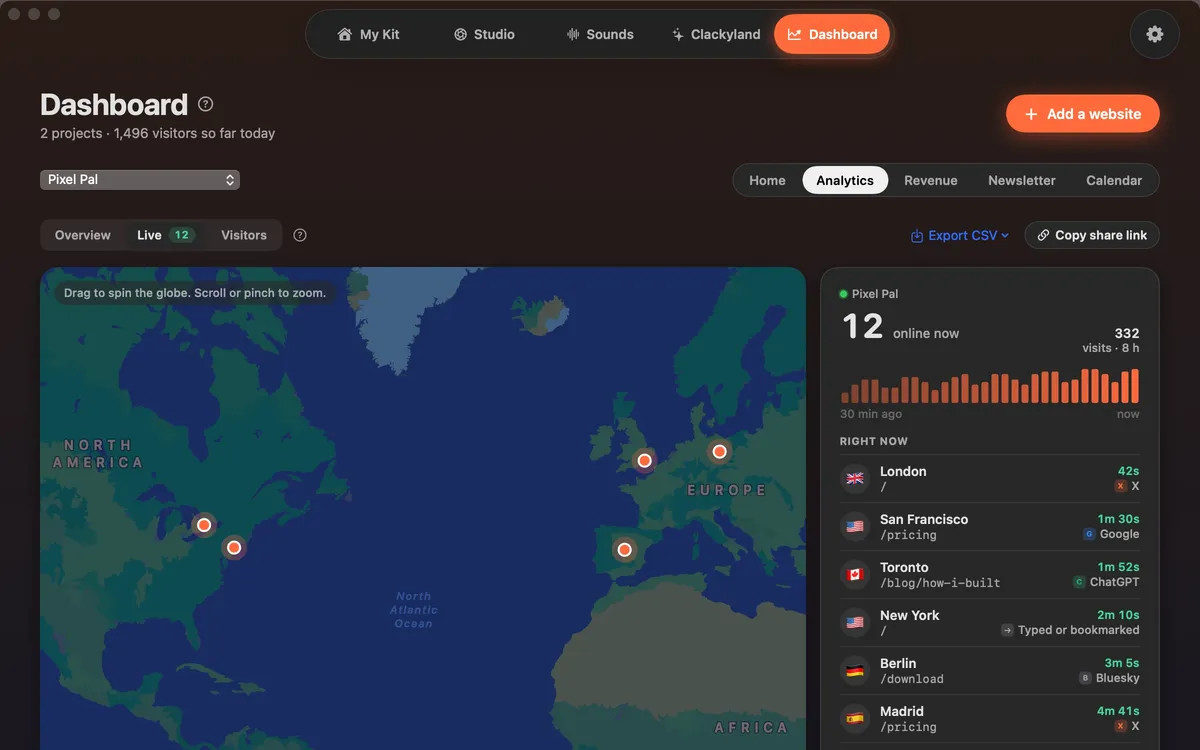Viewport: 1200px width, 750px height.
Task: Click the Spain flag icon for Madrid
Action: [x=855, y=718]
